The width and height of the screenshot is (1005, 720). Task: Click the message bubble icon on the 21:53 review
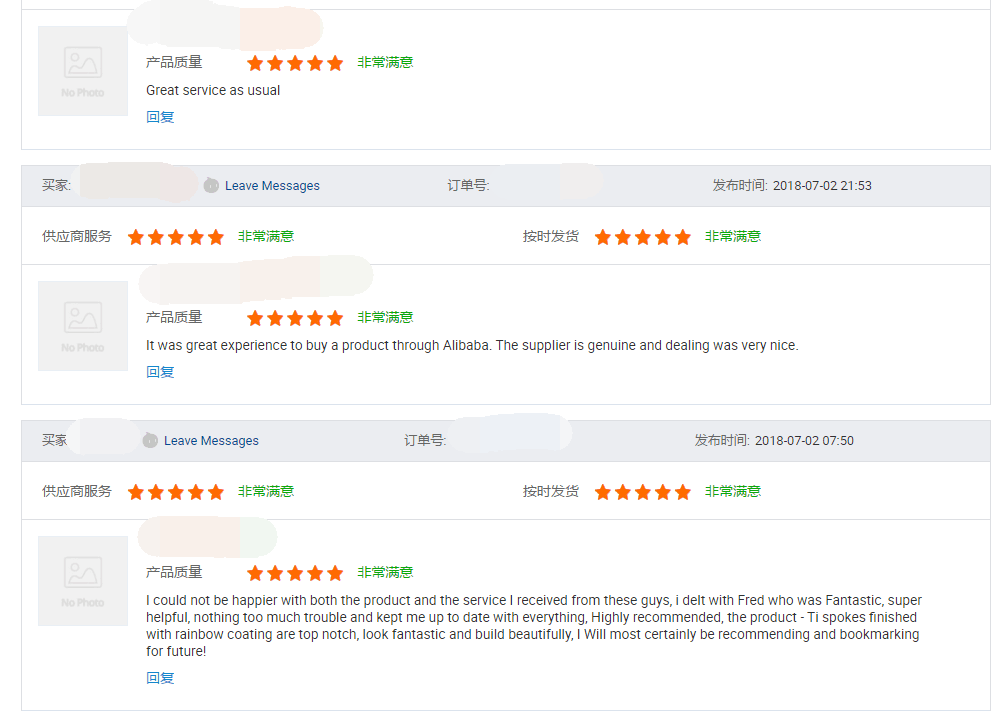coord(211,185)
